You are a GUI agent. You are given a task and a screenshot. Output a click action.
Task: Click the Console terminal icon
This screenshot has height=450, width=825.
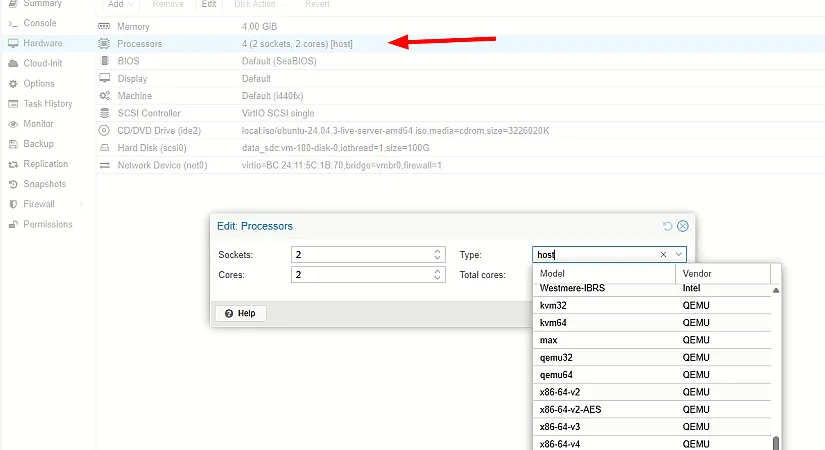[x=13, y=24]
